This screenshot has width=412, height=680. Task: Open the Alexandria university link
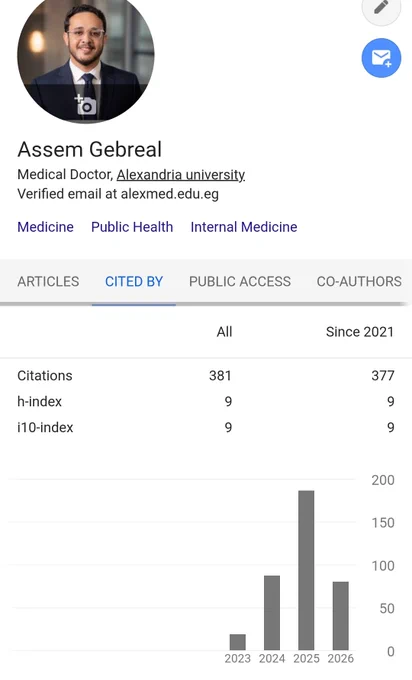tap(181, 174)
